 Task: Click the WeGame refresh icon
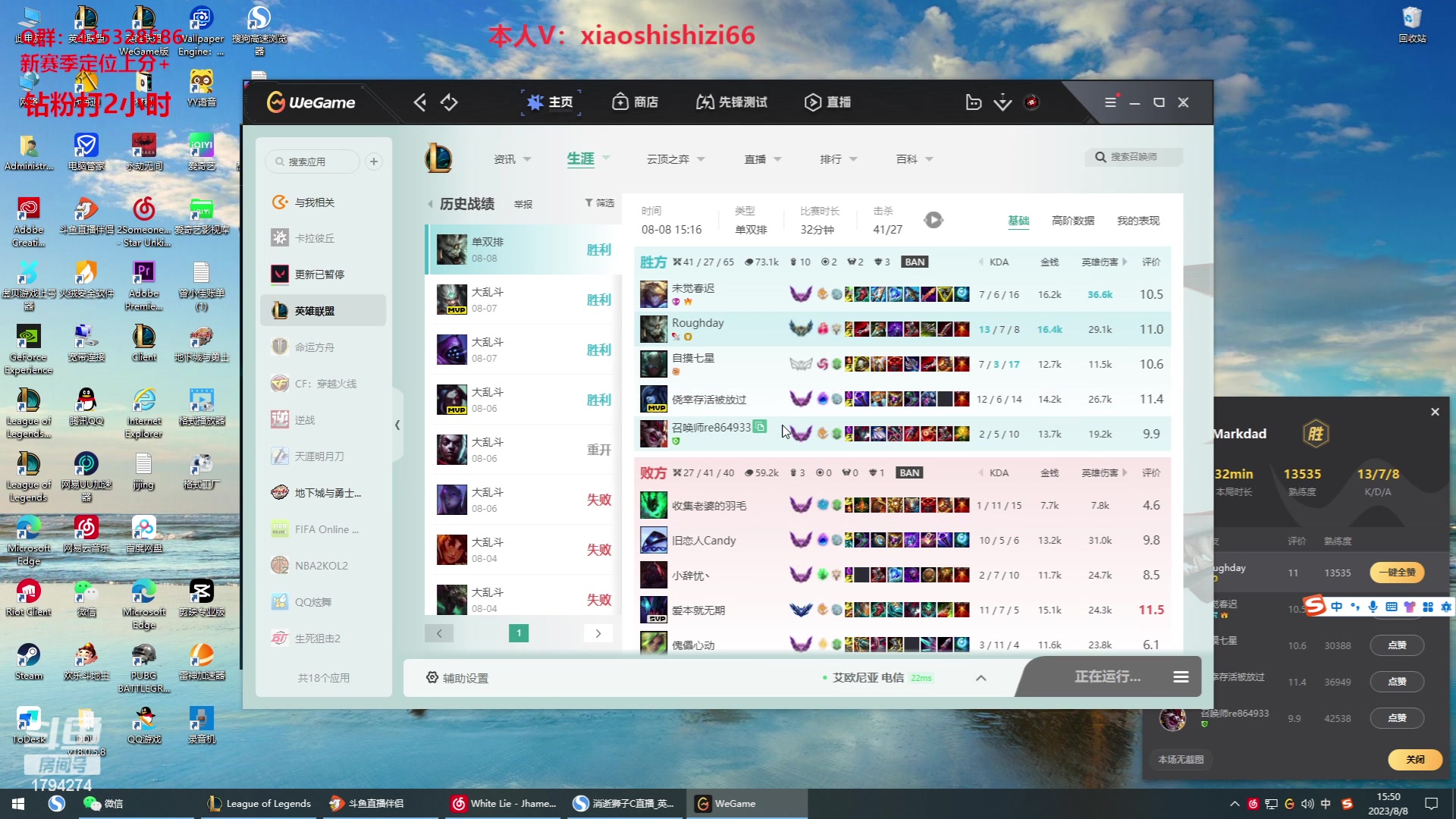pos(449,102)
